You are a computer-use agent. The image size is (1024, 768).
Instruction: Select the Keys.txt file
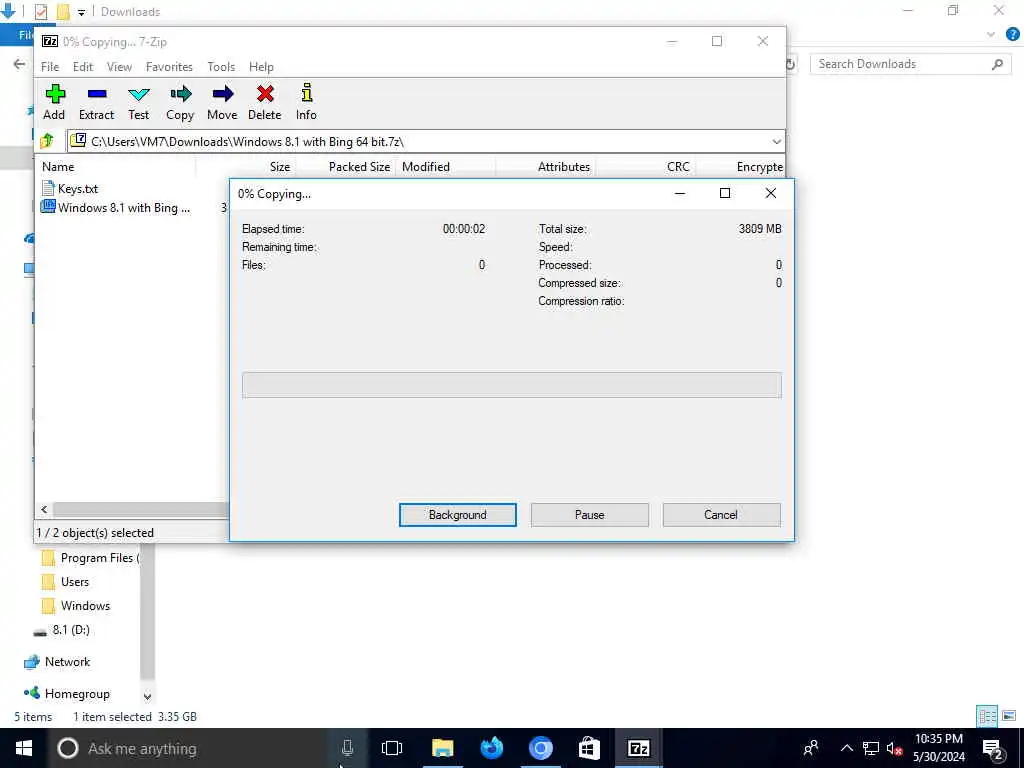[x=70, y=189]
